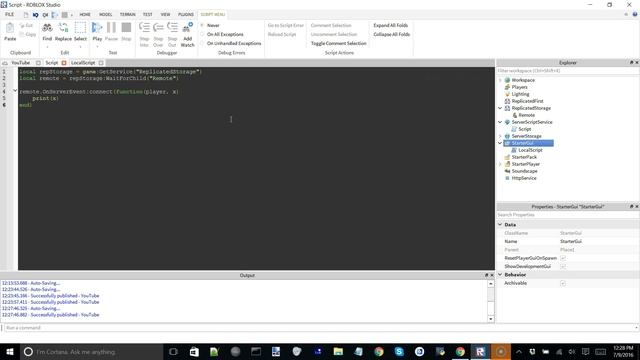
Task: Click Reload Script
Action: (x=282, y=34)
